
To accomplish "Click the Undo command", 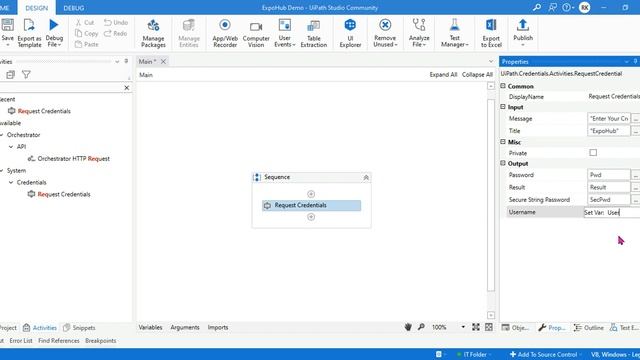I will coord(116,22).
